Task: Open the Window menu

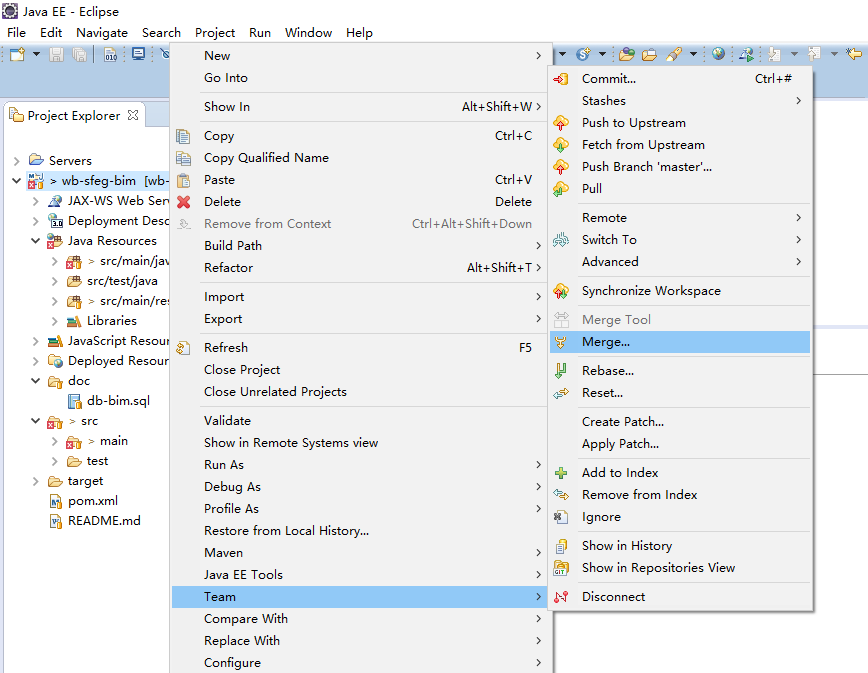Action: point(308,33)
